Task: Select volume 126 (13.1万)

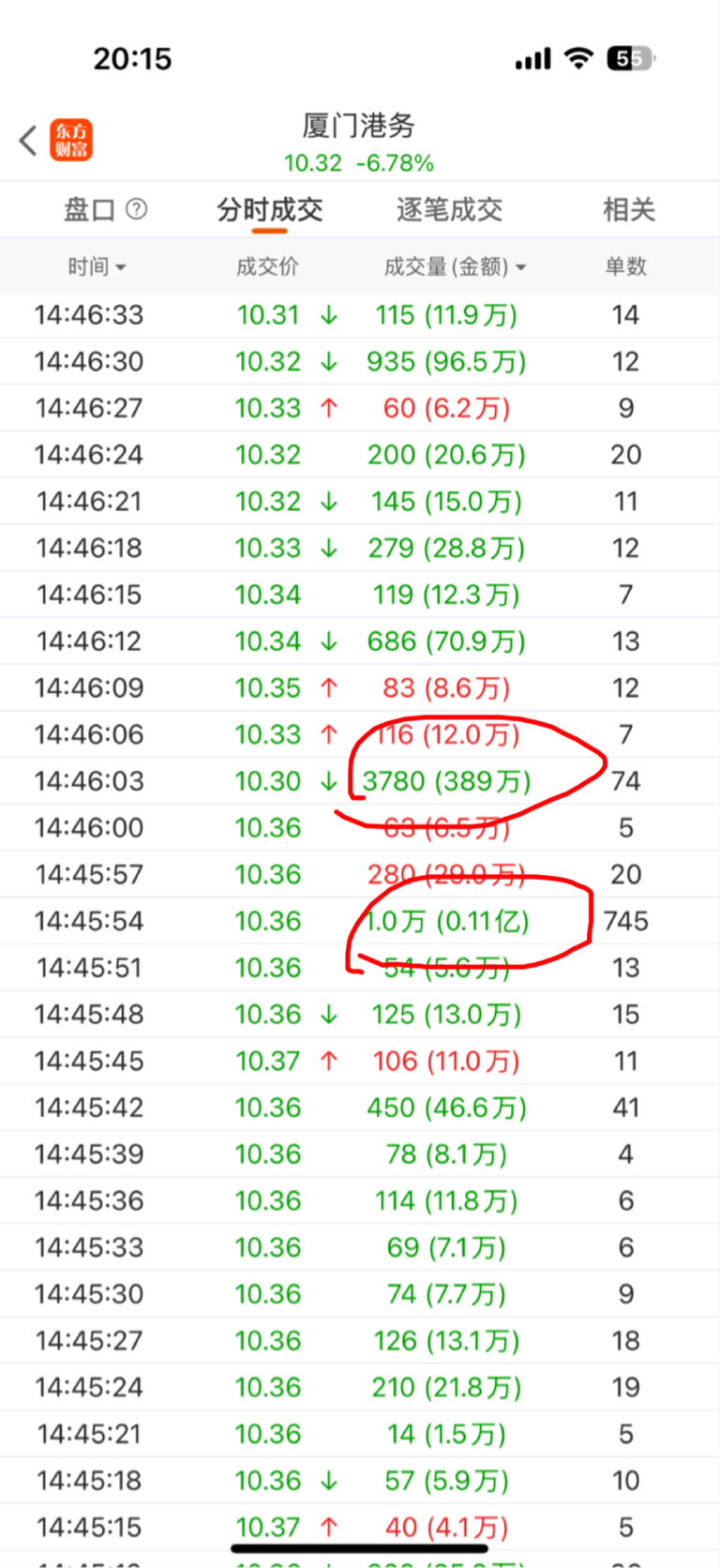Action: 446,1341
